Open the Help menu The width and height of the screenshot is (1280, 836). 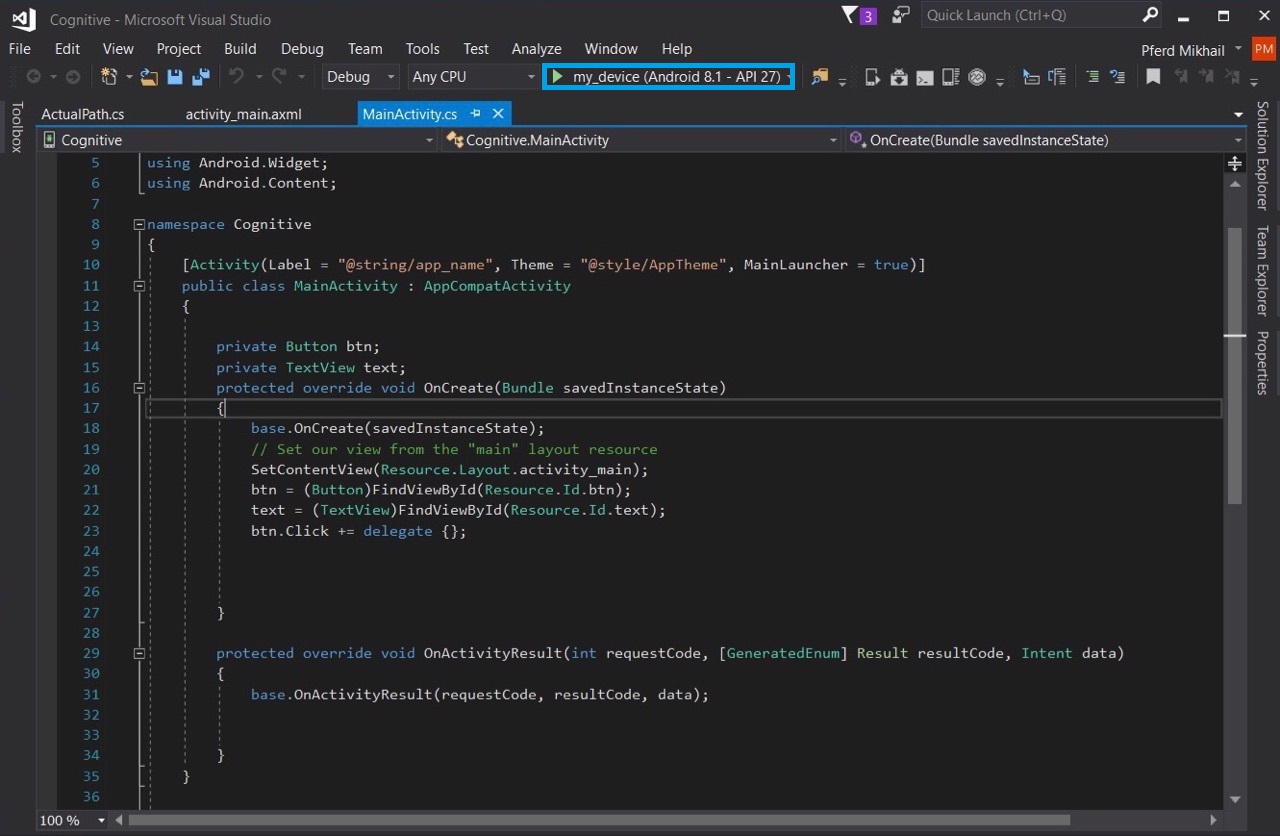pyautogui.click(x=677, y=48)
